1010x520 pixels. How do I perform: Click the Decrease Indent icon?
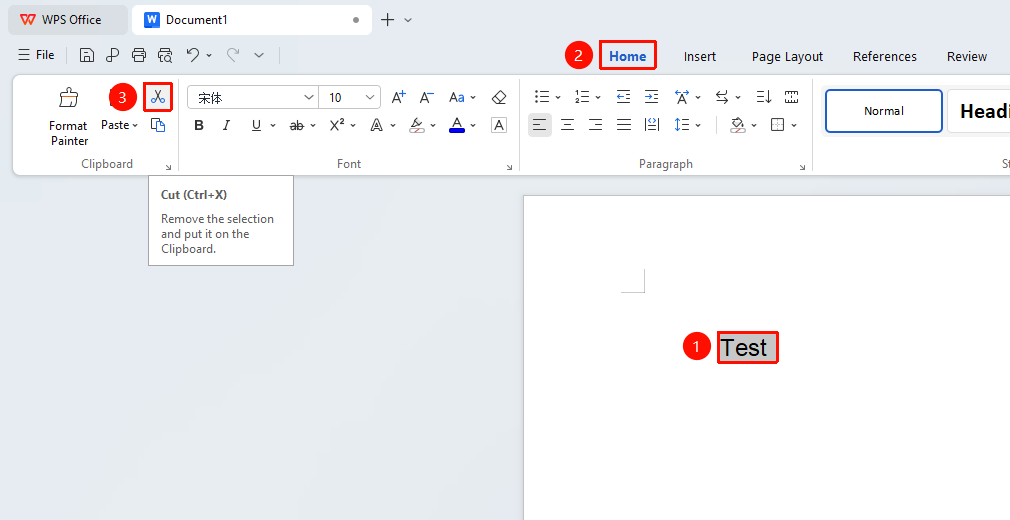(623, 97)
